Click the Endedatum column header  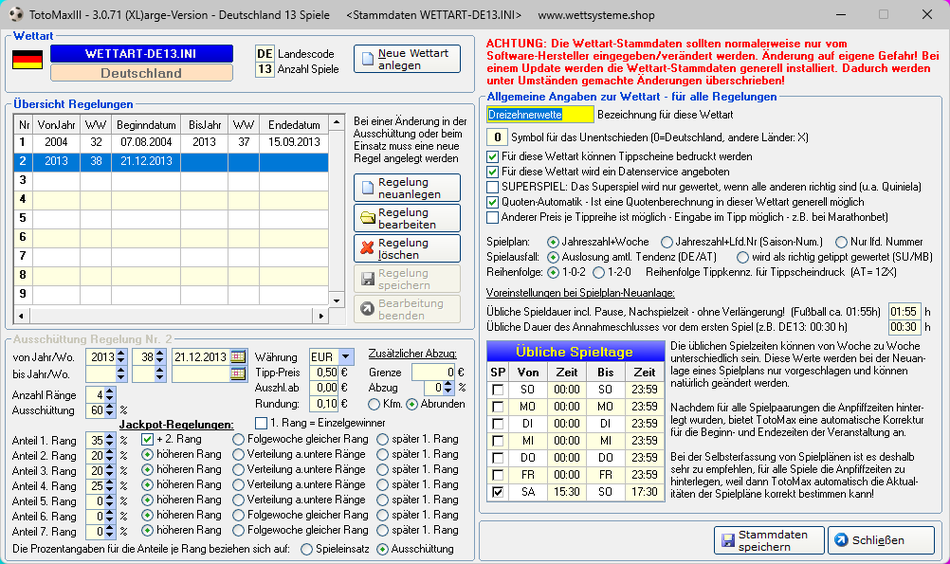(x=294, y=125)
